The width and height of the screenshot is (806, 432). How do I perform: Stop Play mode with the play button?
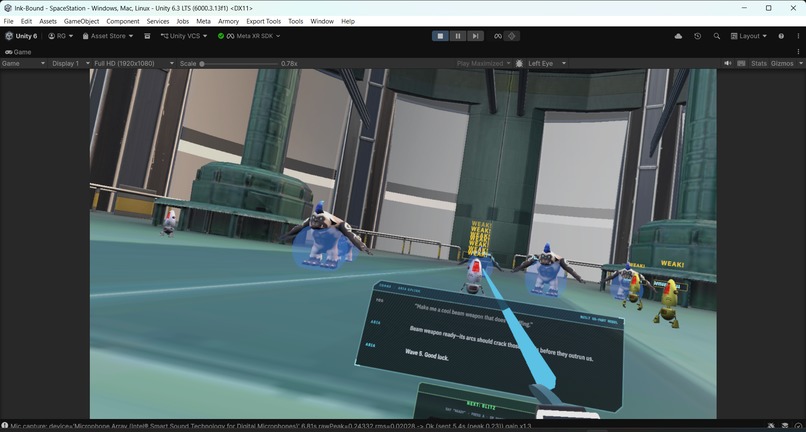[x=440, y=36]
